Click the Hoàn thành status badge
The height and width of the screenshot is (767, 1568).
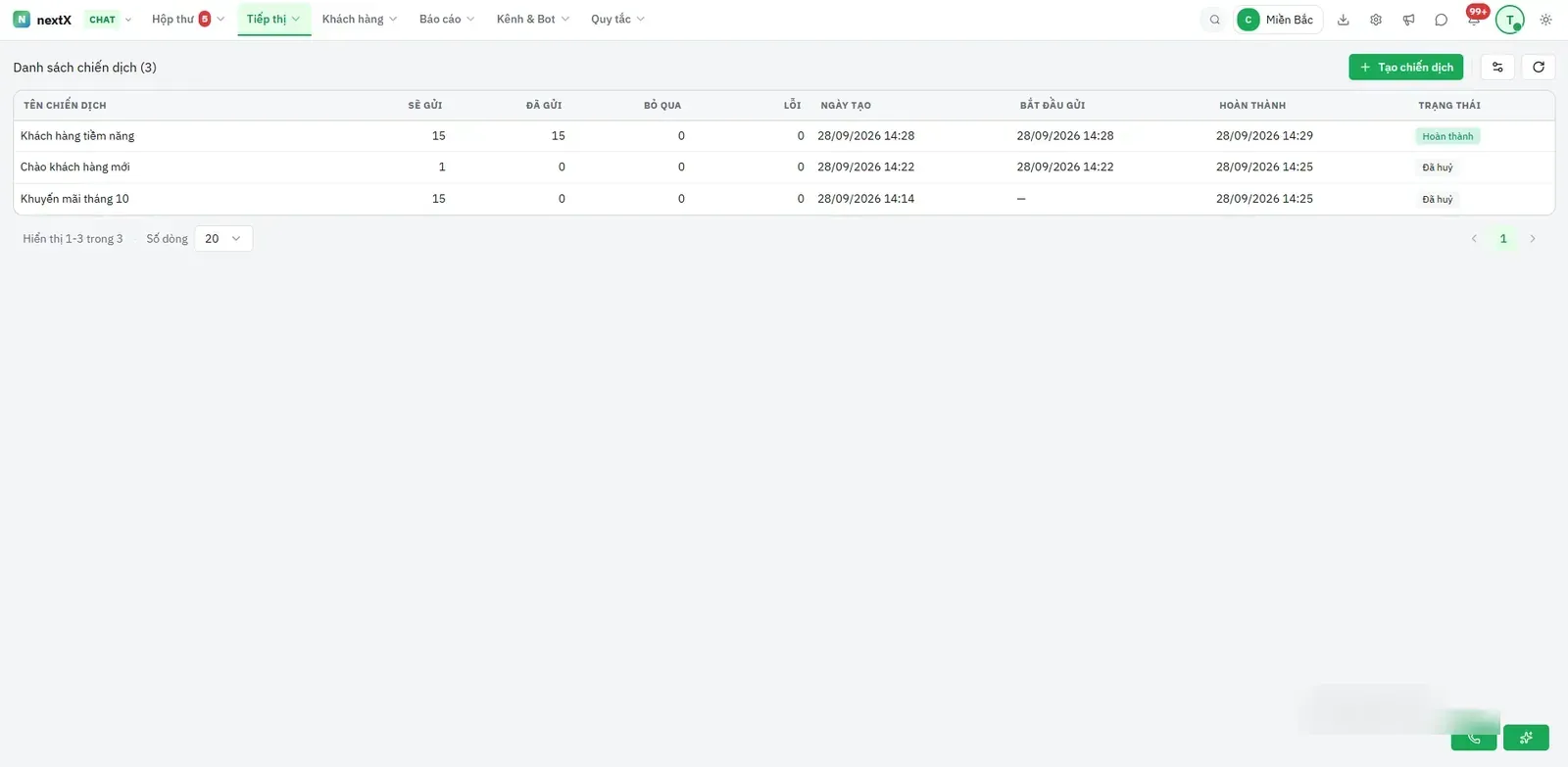click(x=1447, y=136)
